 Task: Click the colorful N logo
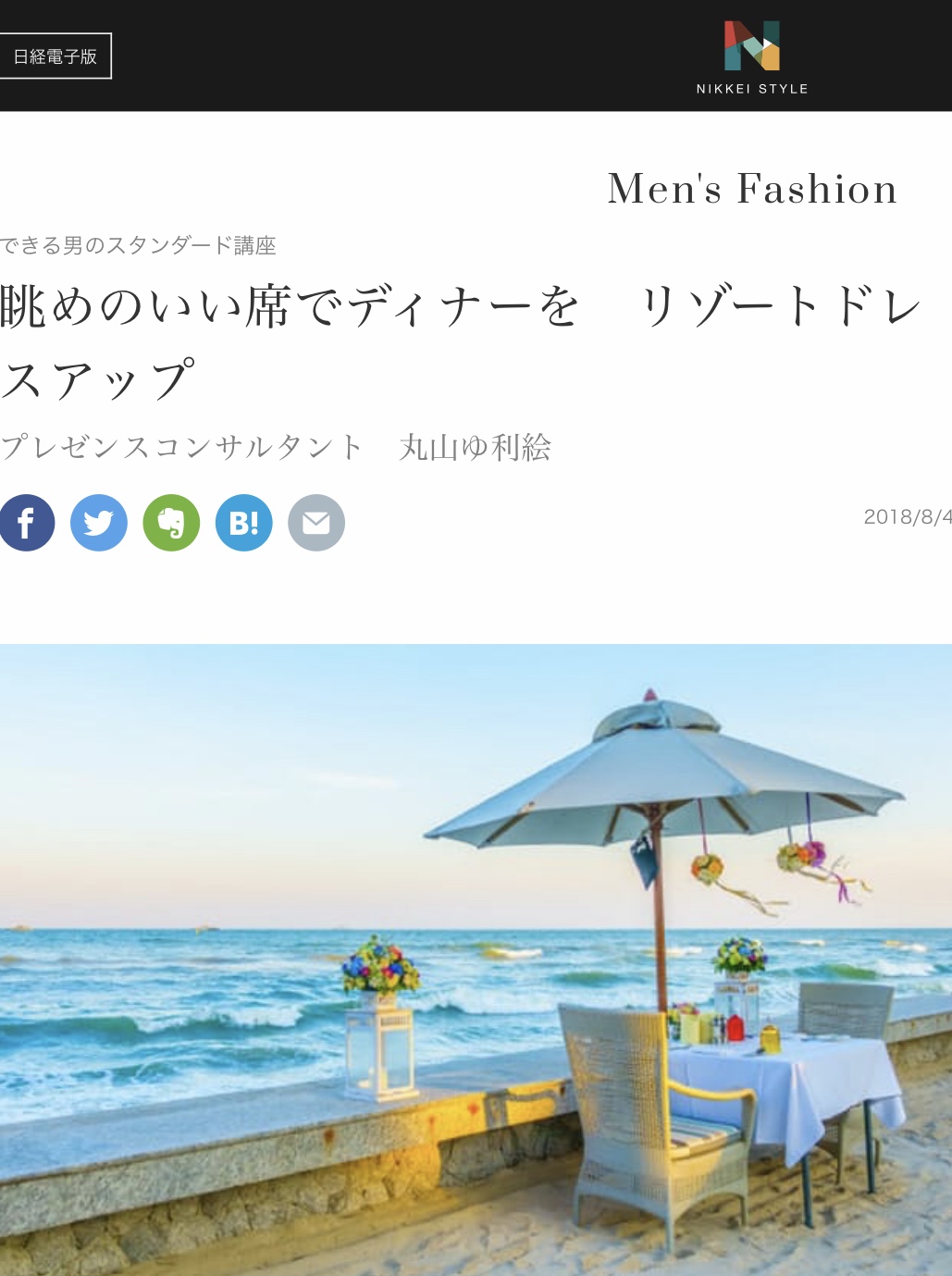tap(752, 45)
